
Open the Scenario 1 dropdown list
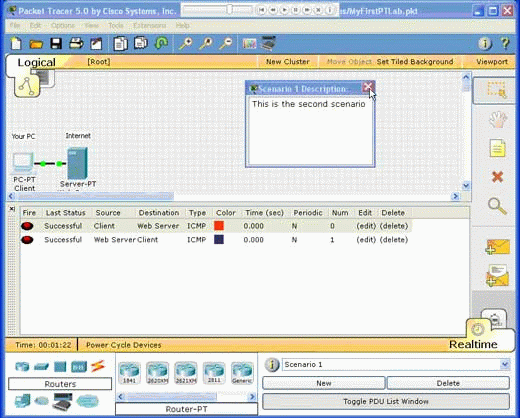[x=505, y=364]
